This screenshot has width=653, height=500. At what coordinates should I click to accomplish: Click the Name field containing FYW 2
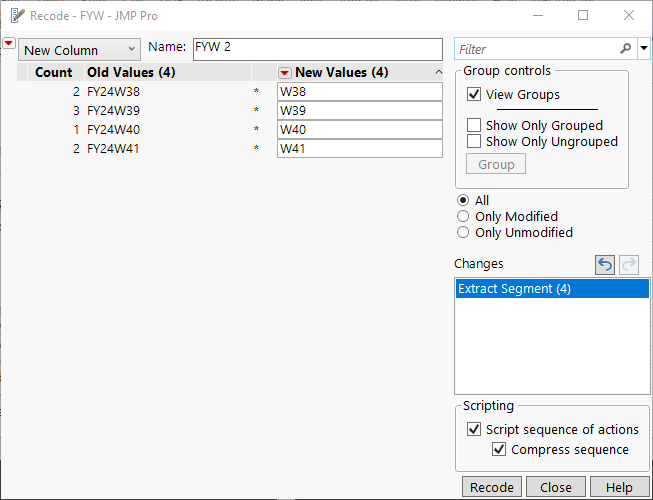click(x=316, y=49)
